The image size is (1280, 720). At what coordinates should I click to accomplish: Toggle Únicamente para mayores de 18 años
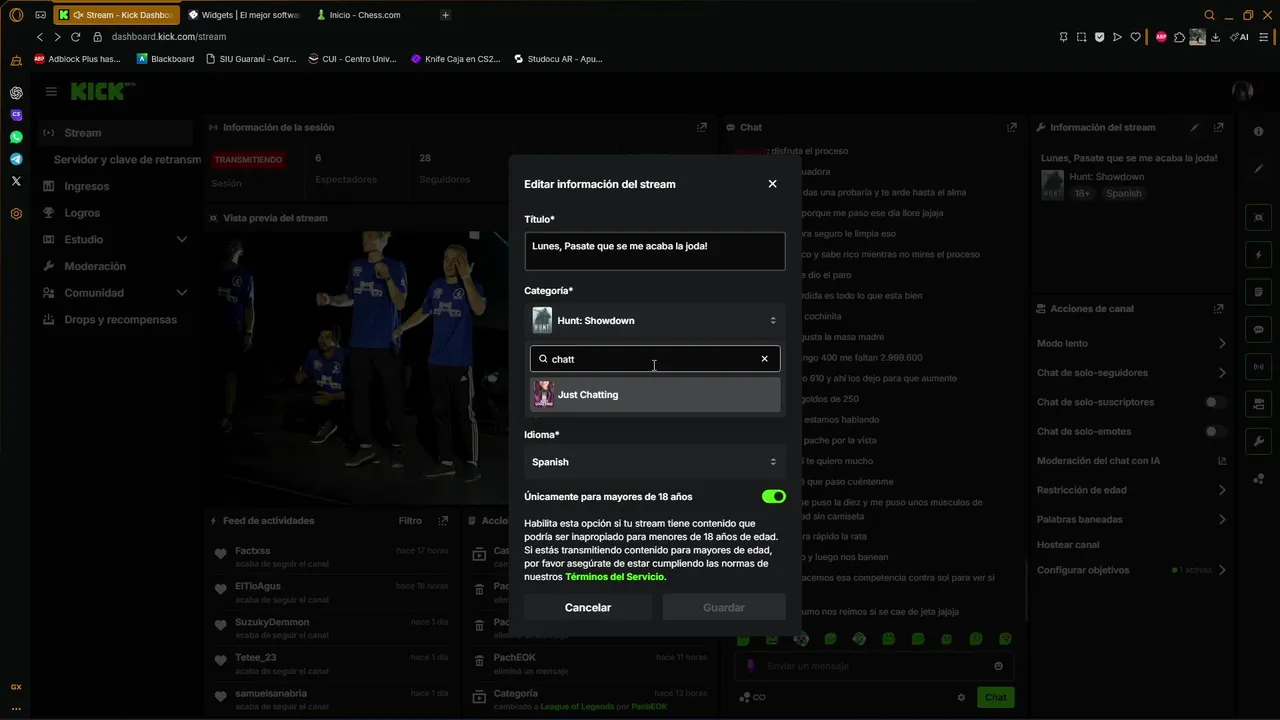773,497
